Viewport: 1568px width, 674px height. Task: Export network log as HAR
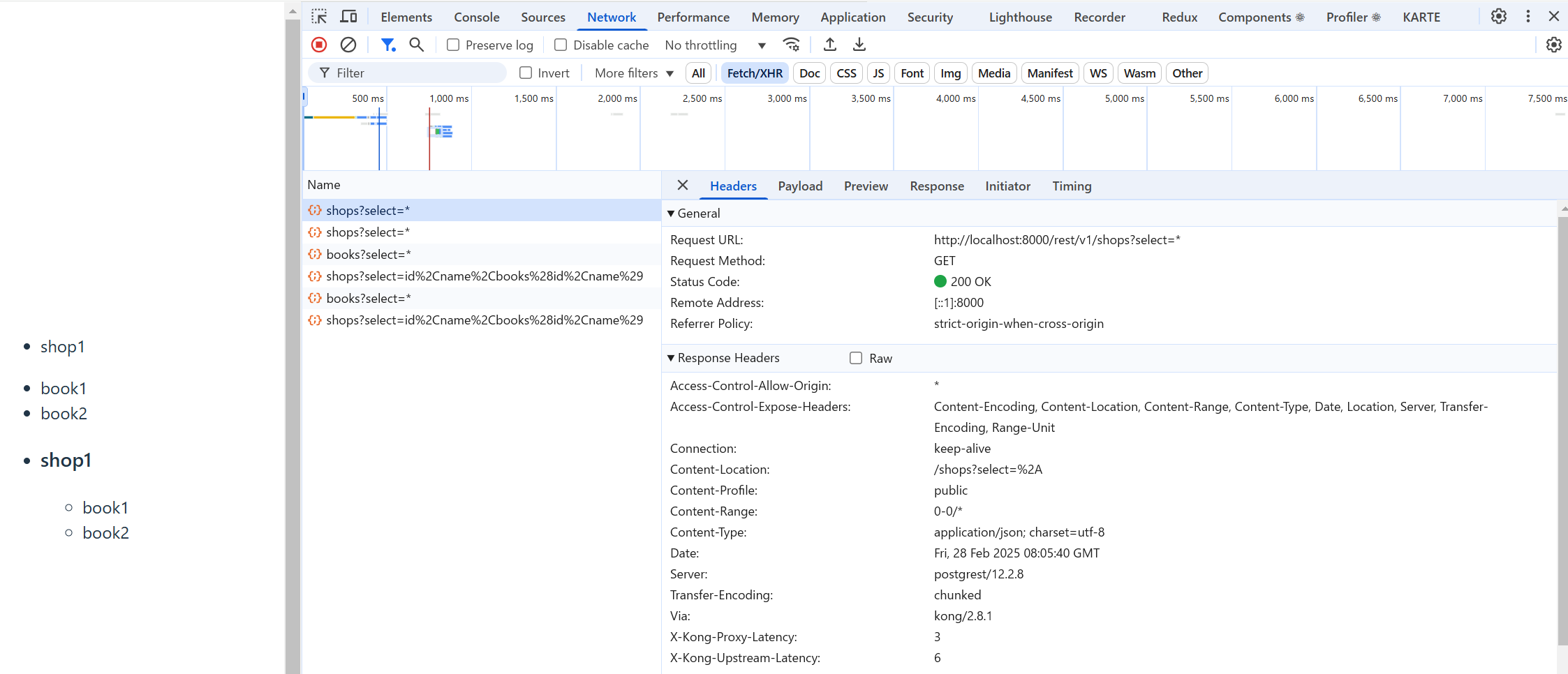pyautogui.click(x=859, y=44)
